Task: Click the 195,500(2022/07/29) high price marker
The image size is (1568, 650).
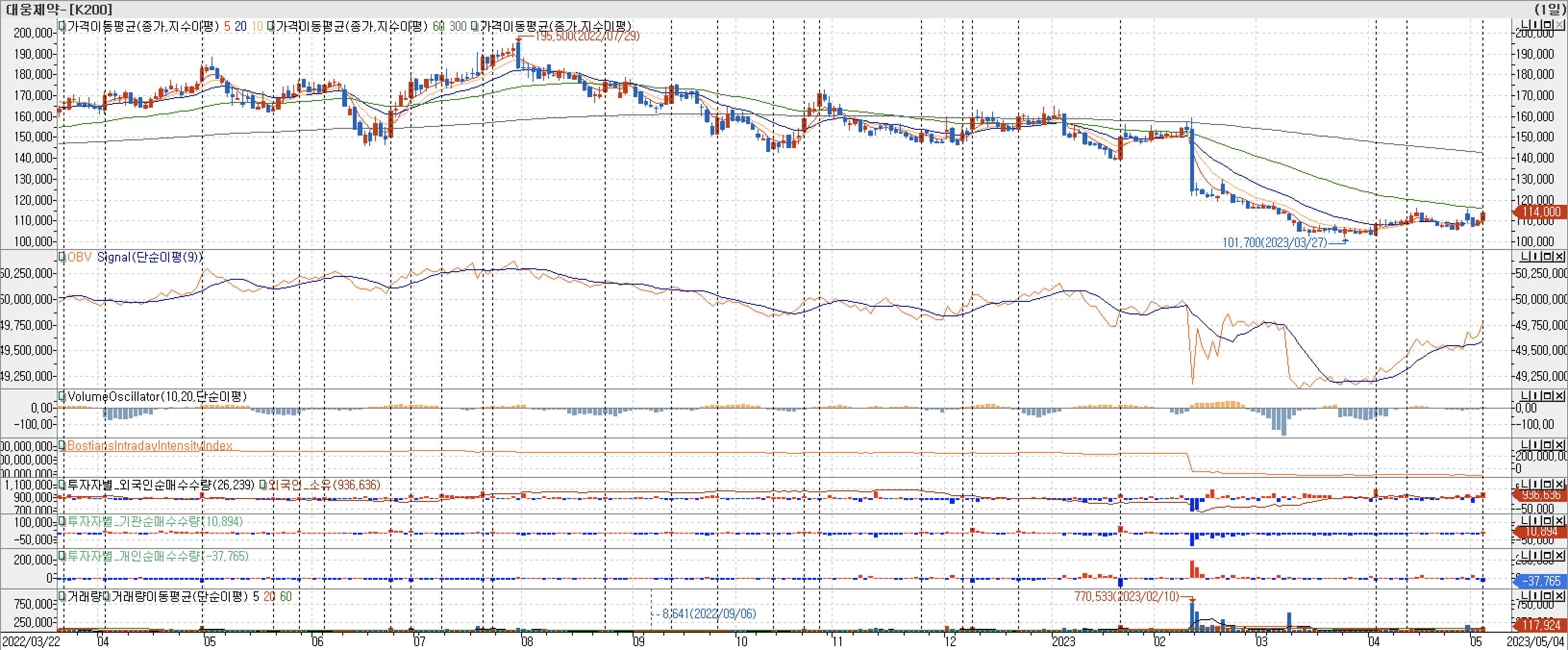Action: tap(587, 36)
